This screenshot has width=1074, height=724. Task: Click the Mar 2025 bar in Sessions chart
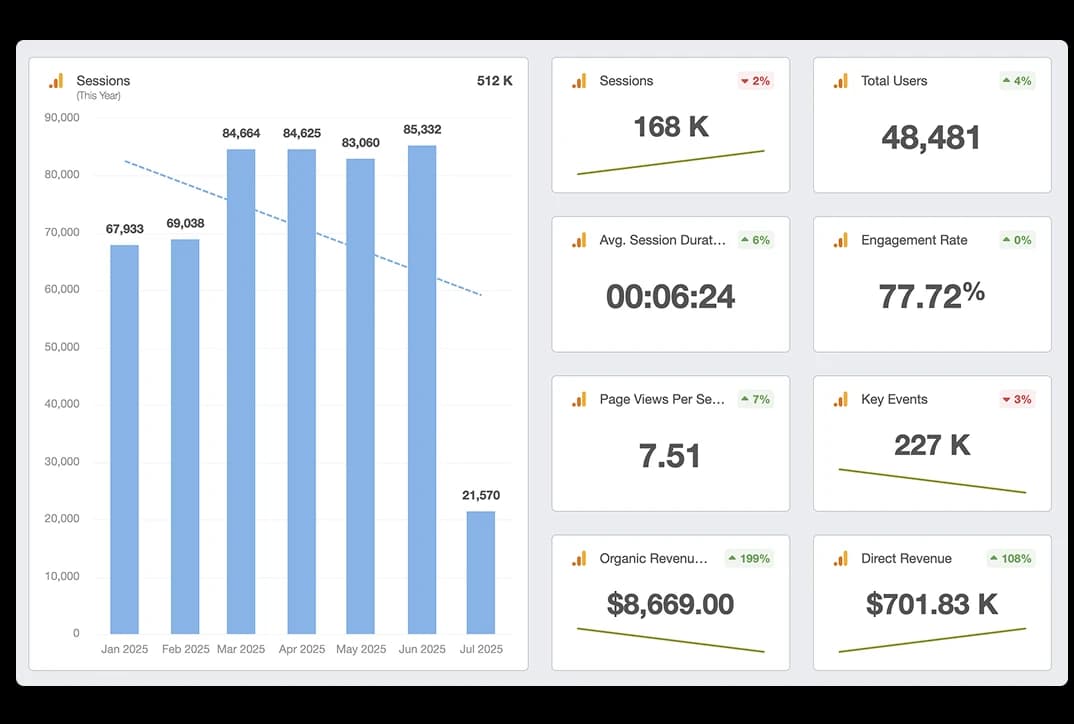[x=241, y=390]
